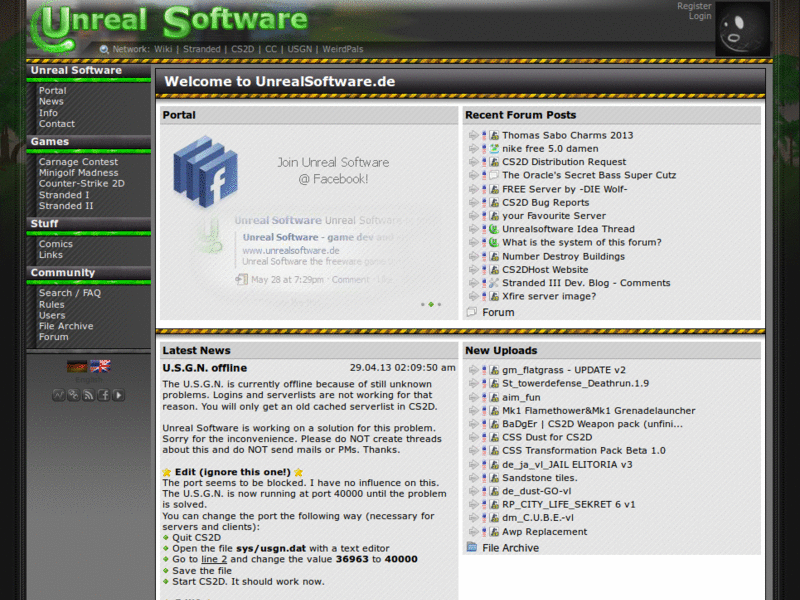Screen dimensions: 800x600
Task: Click the Register link in the header
Action: tap(694, 6)
